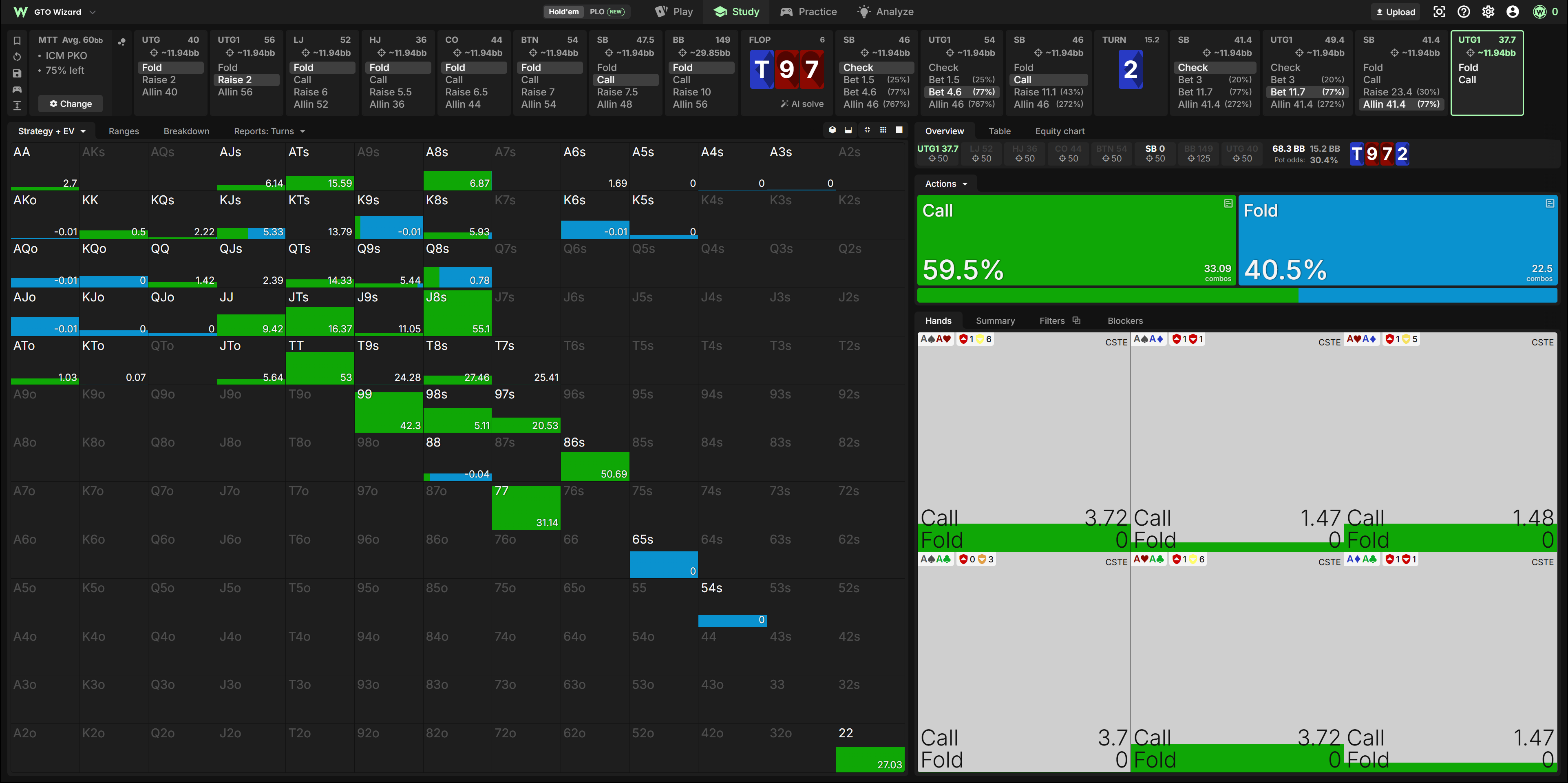Toggle the Fold action card details icon

1550,203
